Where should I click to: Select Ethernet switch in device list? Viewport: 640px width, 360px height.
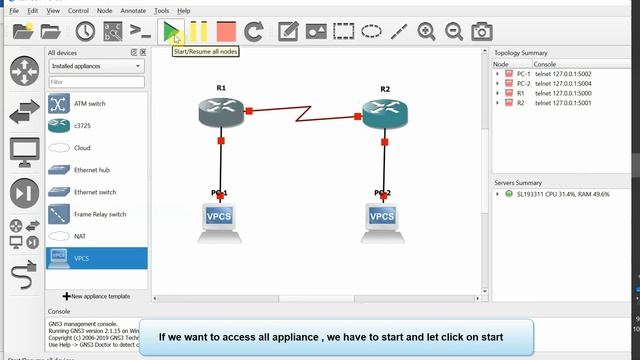[x=96, y=192]
